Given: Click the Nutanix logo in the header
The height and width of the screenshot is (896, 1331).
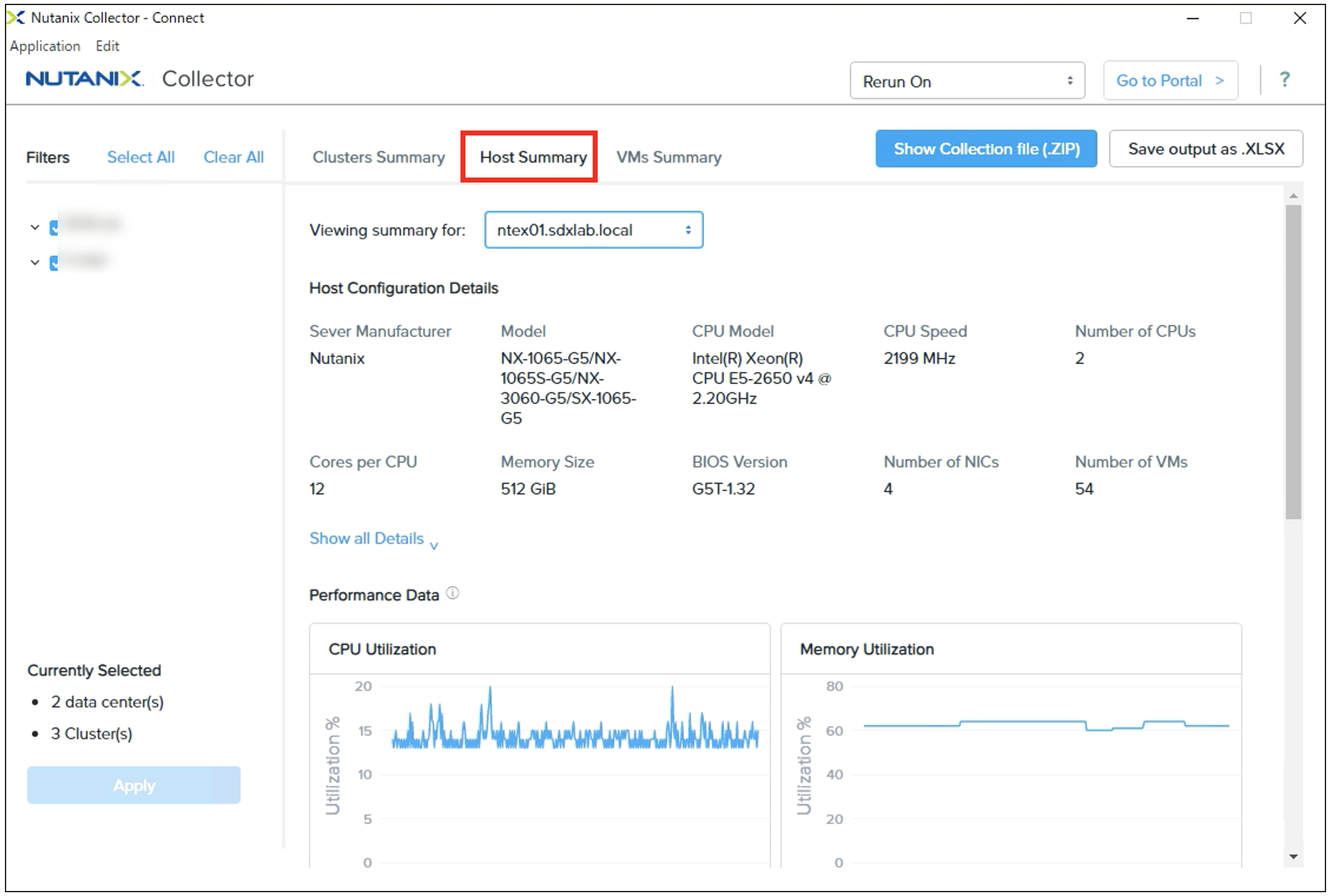Looking at the screenshot, I should (85, 78).
